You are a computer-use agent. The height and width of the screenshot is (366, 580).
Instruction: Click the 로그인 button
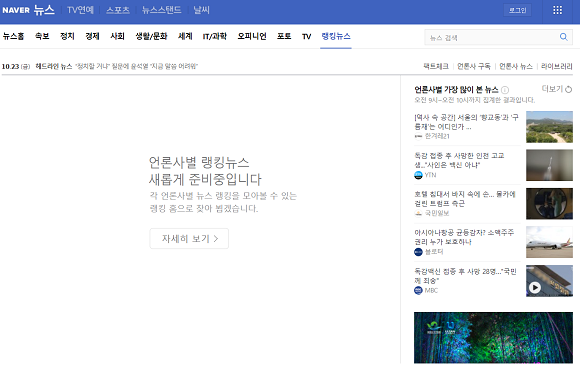click(517, 10)
